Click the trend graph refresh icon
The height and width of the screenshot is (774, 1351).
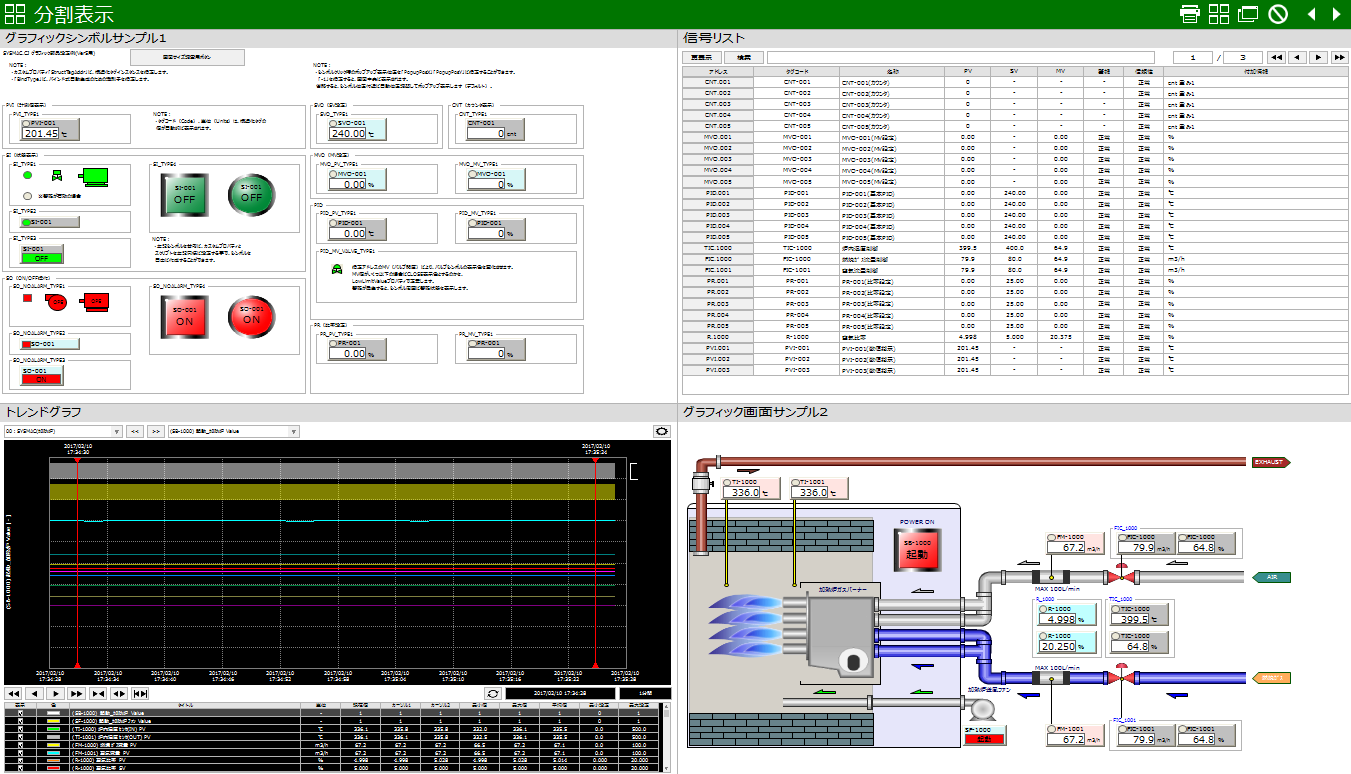(492, 693)
